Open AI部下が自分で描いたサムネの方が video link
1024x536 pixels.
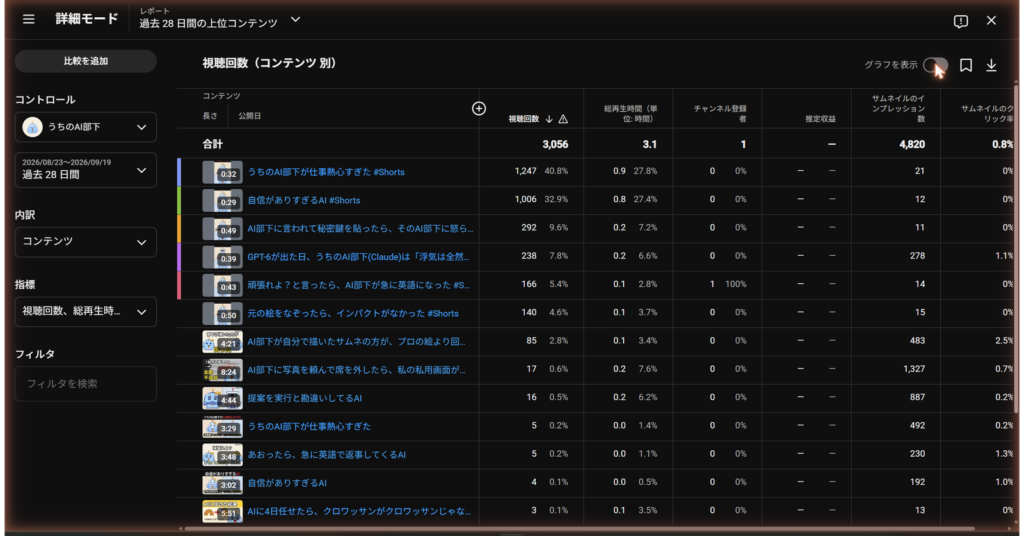(x=357, y=341)
